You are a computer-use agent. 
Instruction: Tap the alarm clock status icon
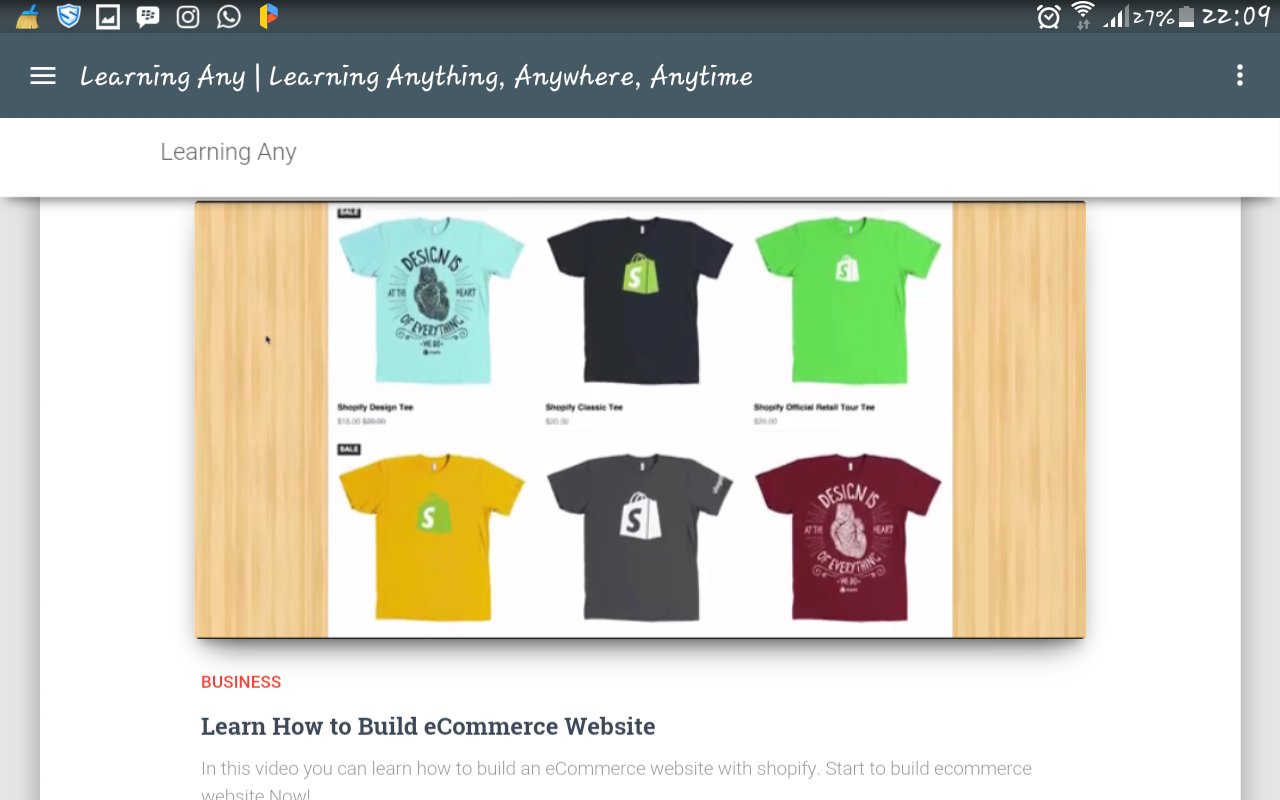[x=1048, y=17]
